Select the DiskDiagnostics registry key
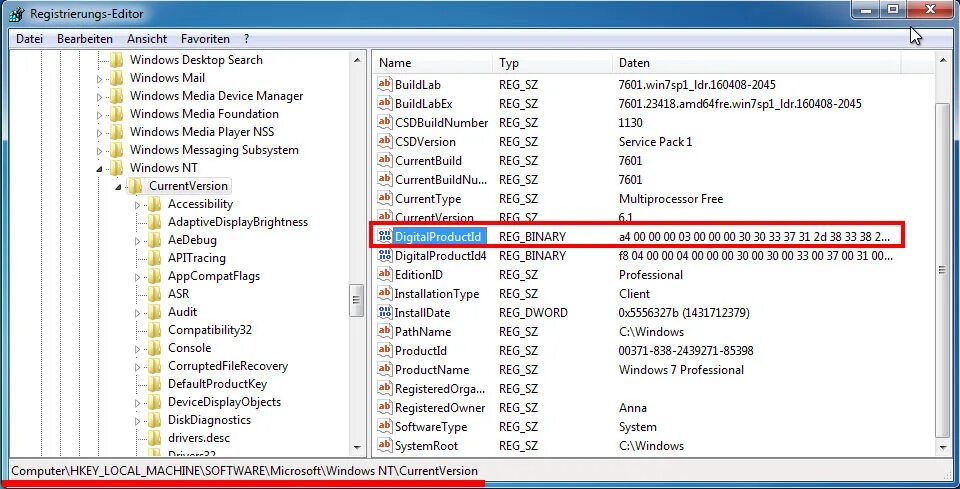The image size is (960, 489). pos(209,420)
